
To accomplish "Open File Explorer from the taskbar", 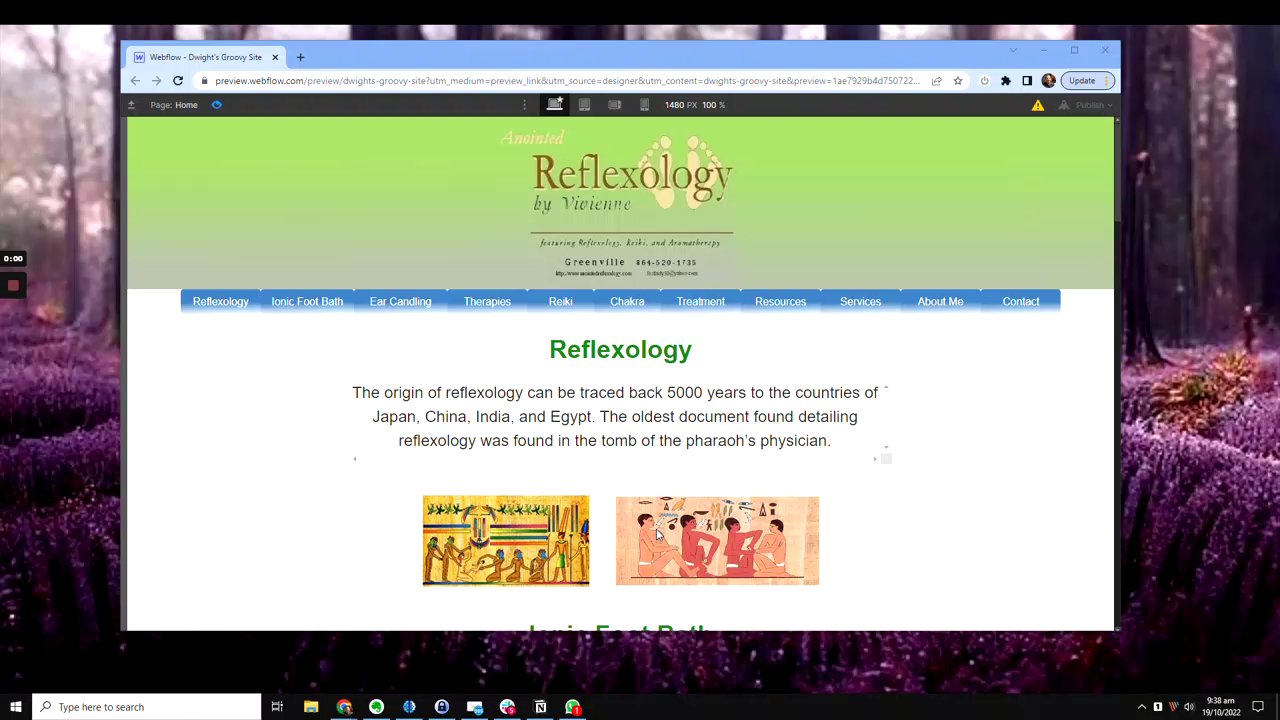I will 311,707.
